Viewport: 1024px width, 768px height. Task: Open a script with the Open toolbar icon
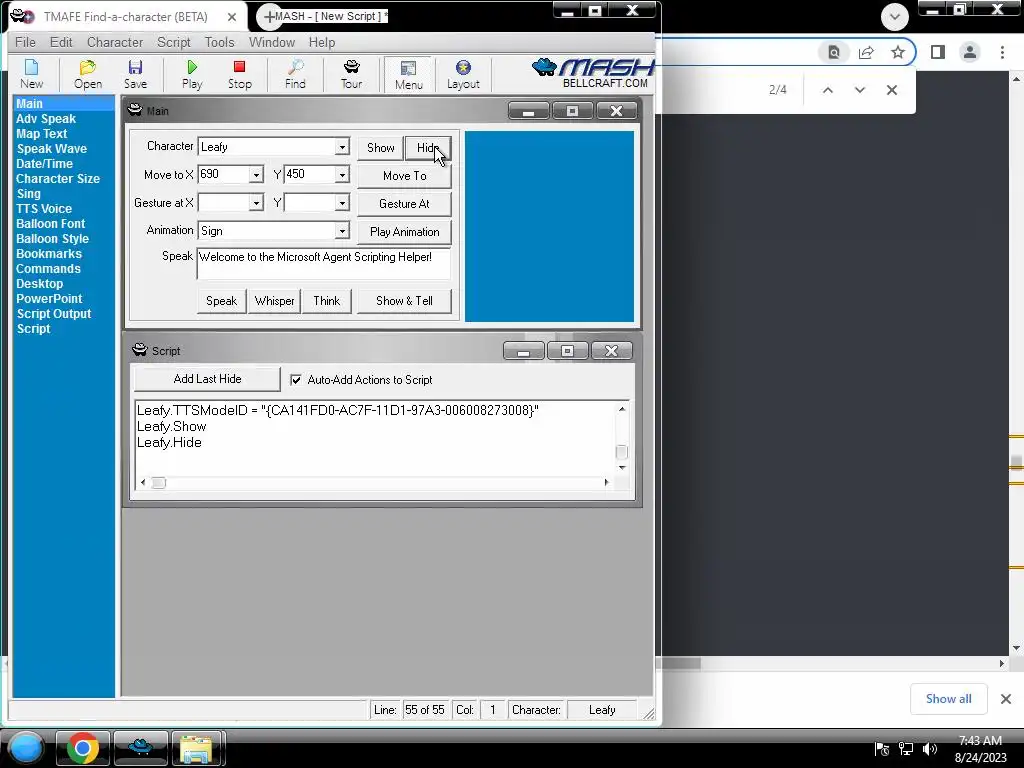tap(88, 74)
